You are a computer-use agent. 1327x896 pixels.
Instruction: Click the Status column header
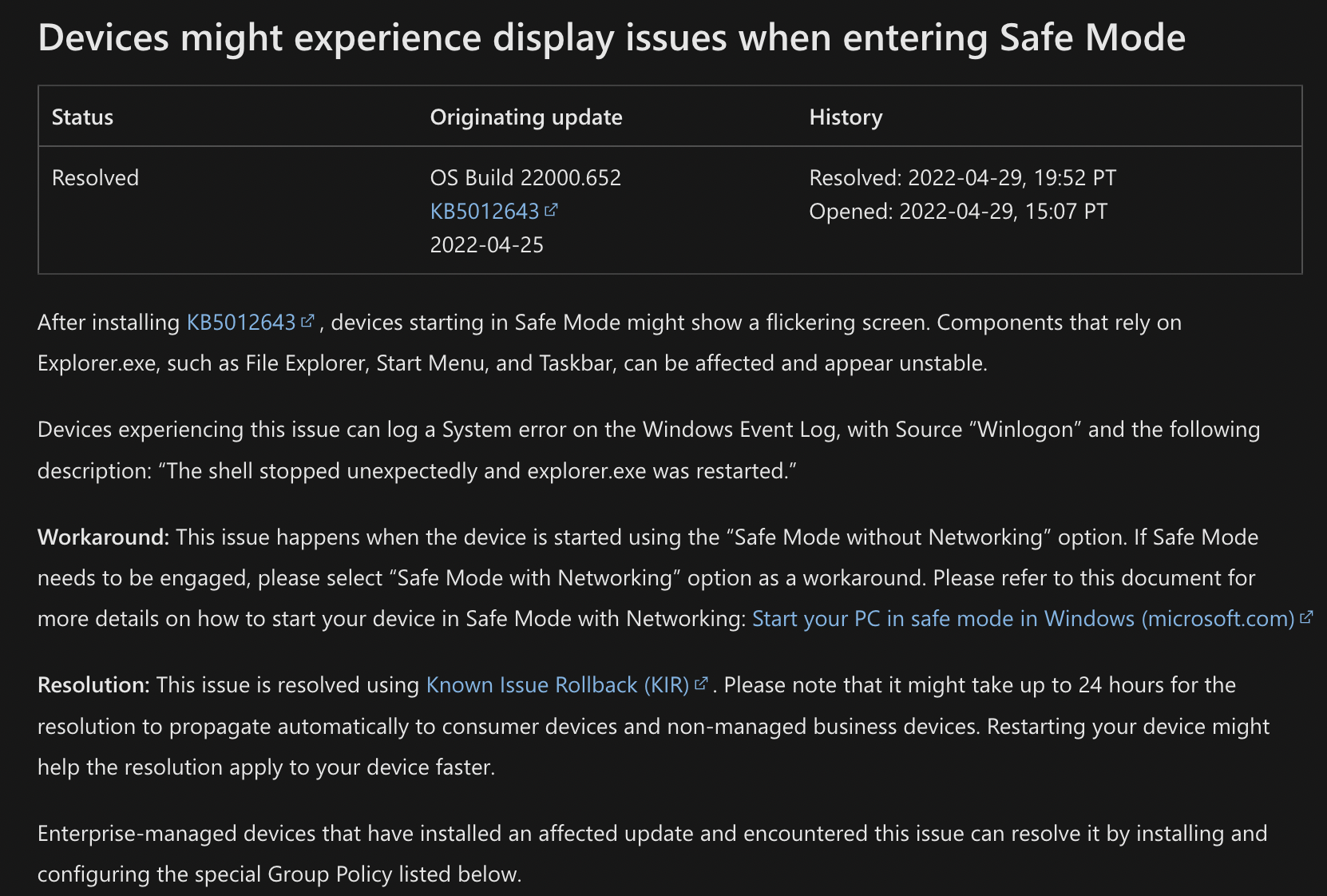[x=82, y=117]
